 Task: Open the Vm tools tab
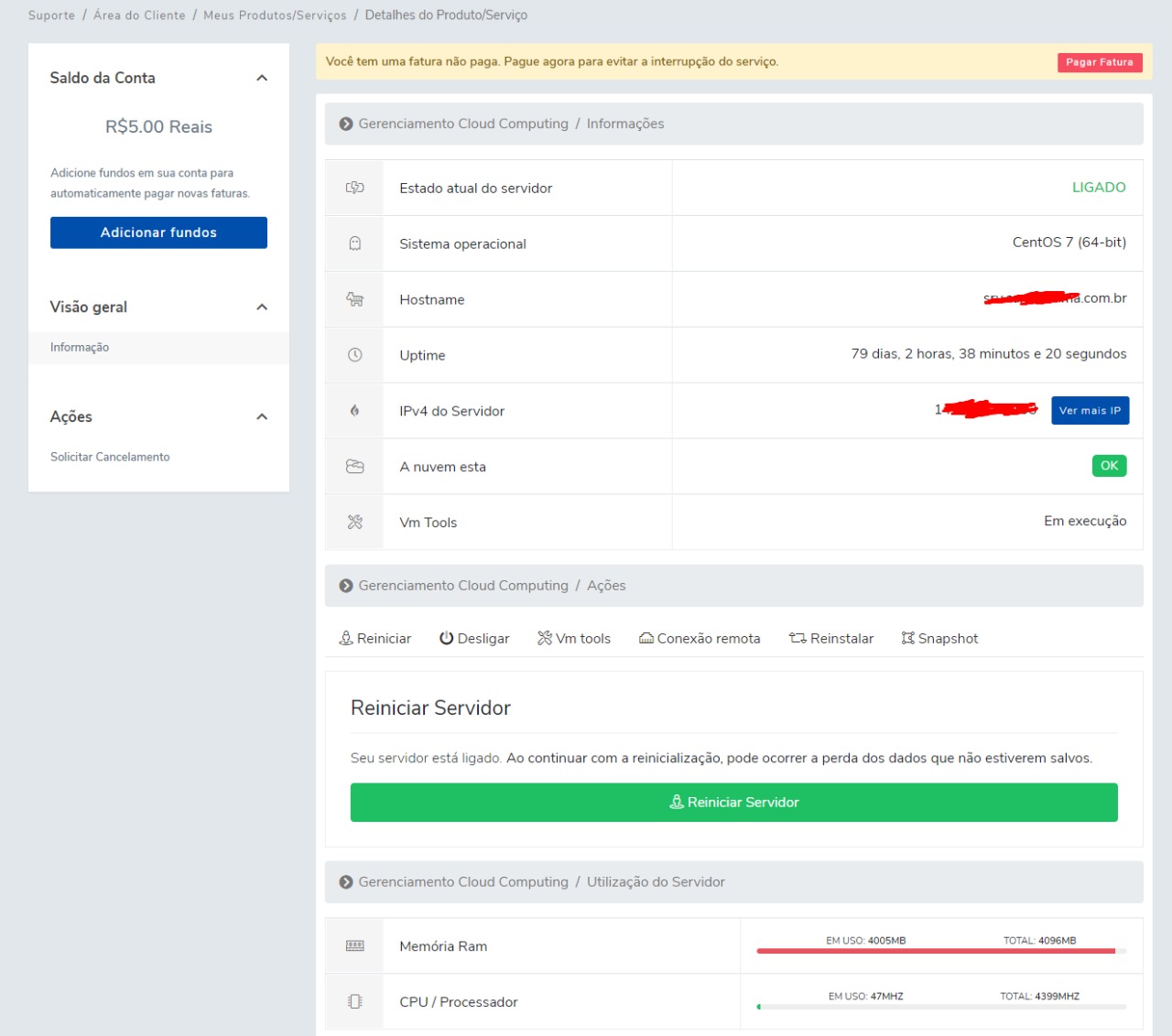click(x=574, y=639)
